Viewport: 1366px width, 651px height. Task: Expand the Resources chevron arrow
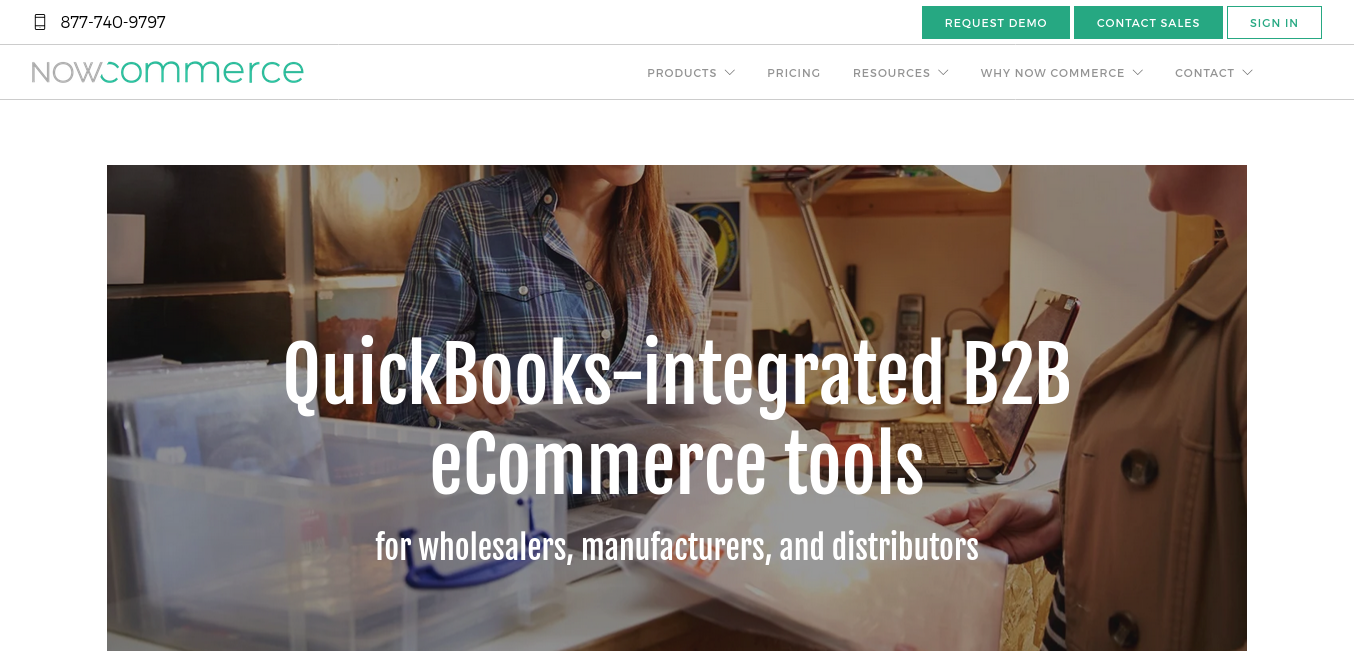point(943,73)
